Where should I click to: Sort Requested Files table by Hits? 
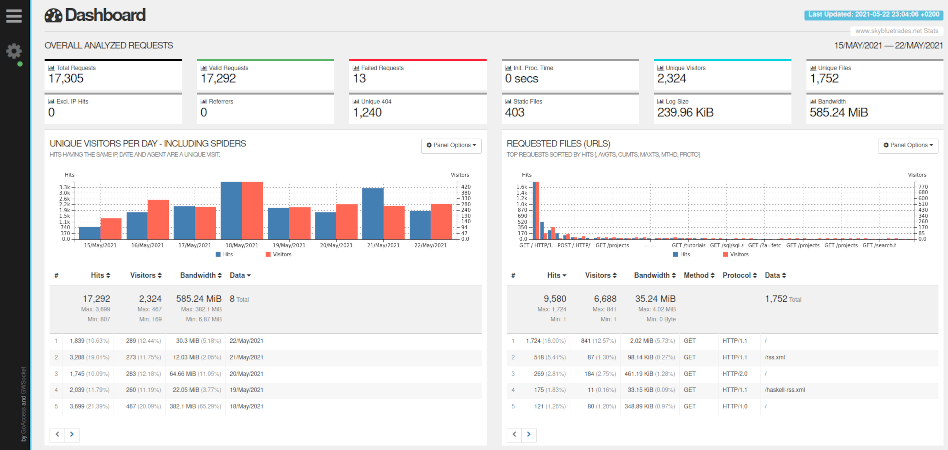point(557,275)
